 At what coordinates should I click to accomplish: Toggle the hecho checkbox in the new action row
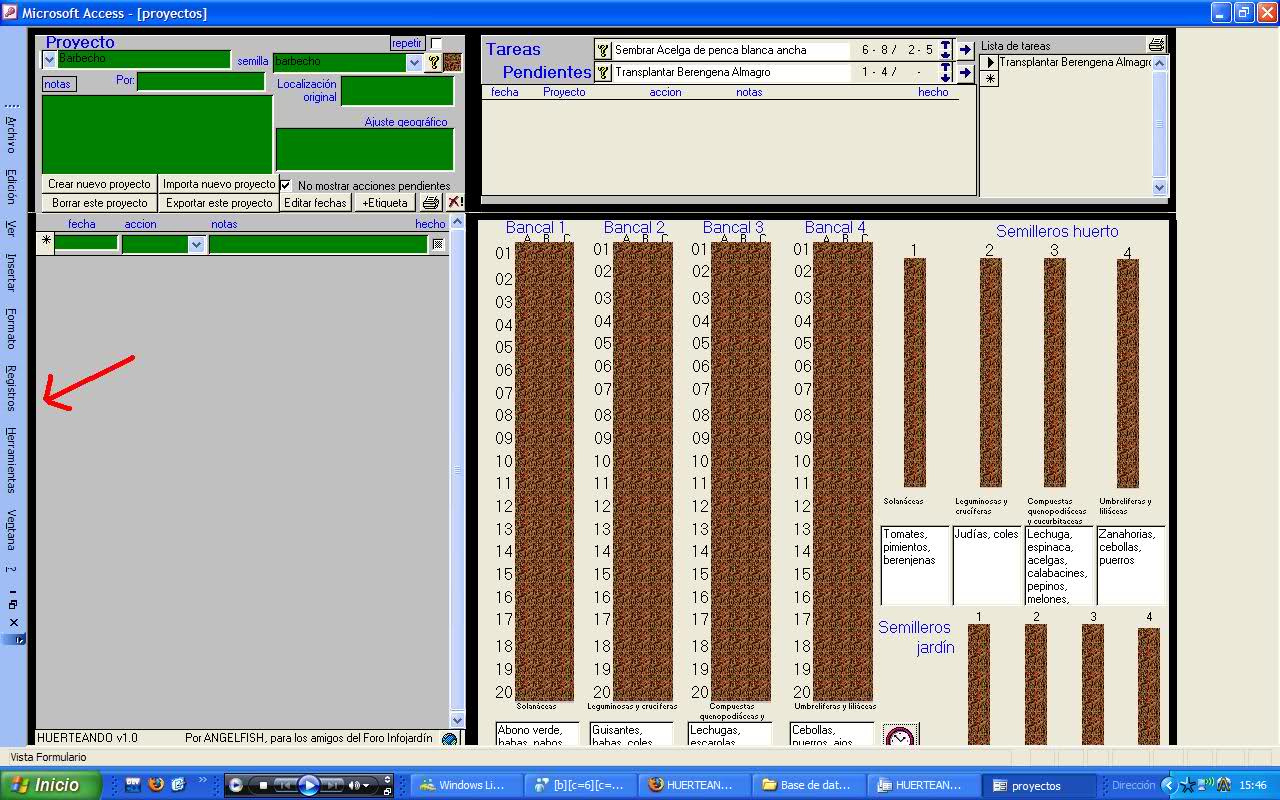click(x=437, y=243)
